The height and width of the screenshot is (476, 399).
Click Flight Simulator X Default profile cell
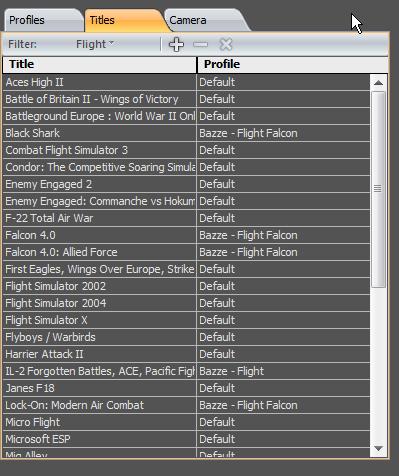coord(283,320)
